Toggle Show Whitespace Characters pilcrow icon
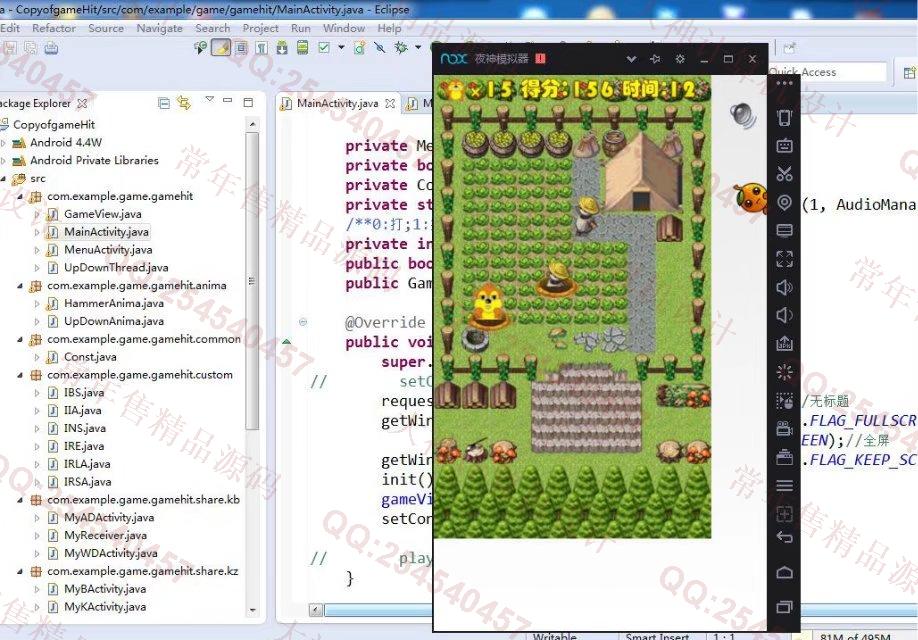The width and height of the screenshot is (918, 640). [262, 48]
